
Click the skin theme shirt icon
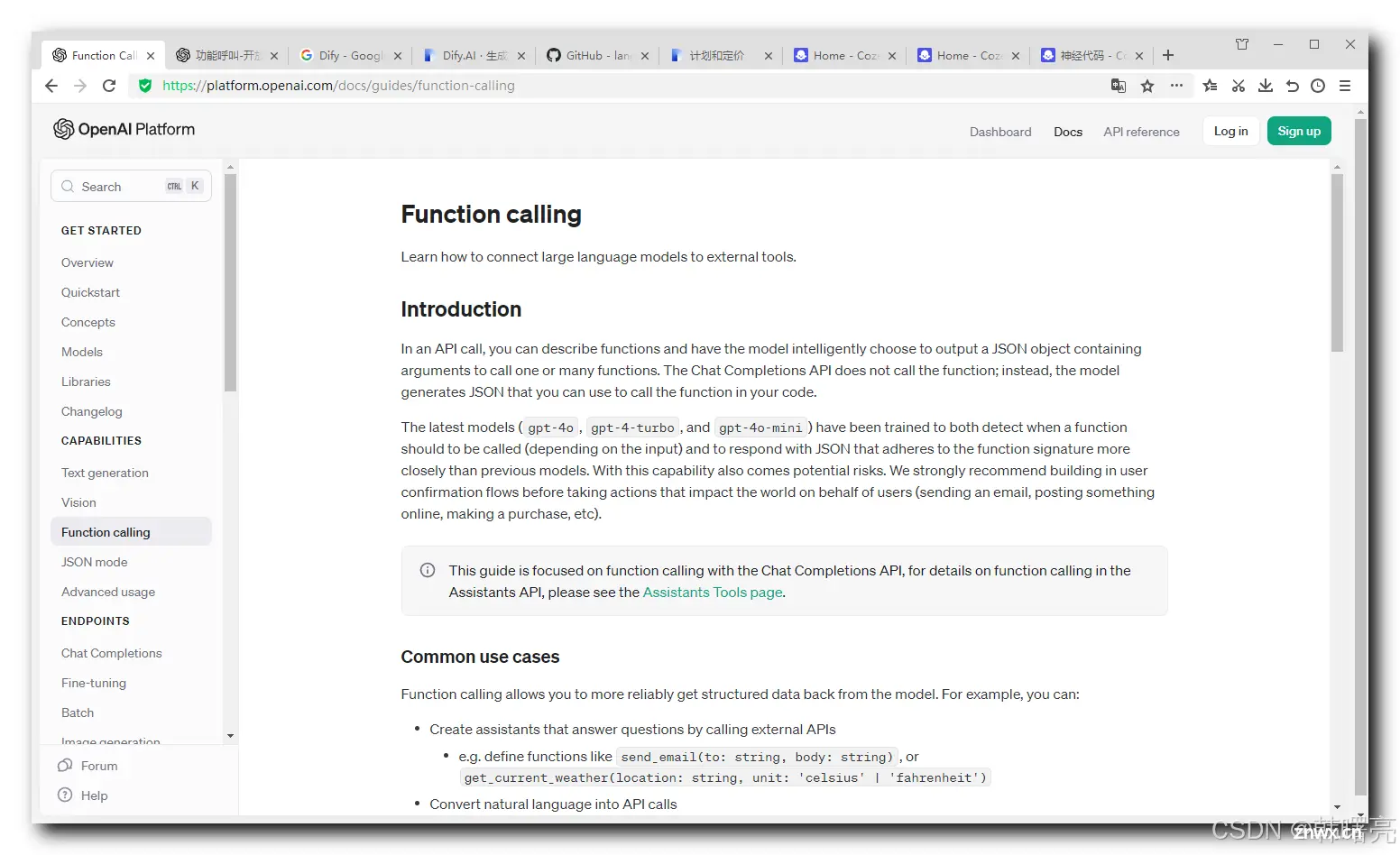1242,44
